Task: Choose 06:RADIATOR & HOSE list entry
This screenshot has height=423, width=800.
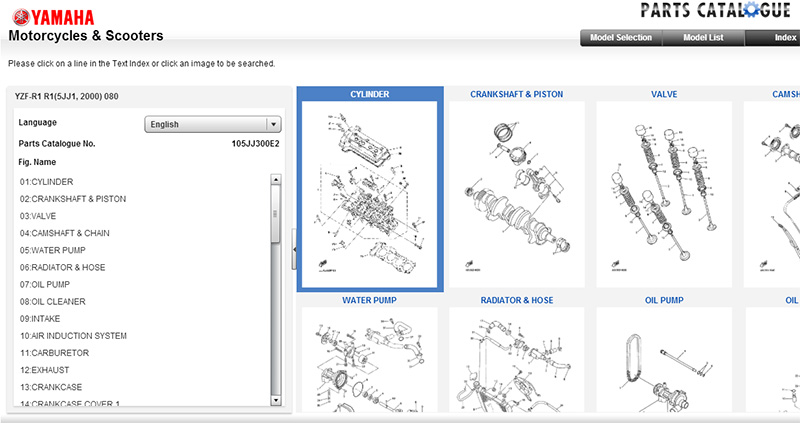Action: [x=63, y=267]
